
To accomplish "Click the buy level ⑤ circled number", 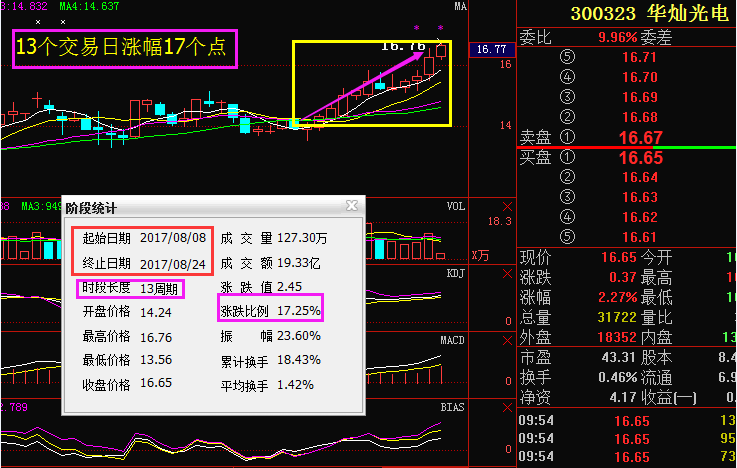I will [569, 236].
